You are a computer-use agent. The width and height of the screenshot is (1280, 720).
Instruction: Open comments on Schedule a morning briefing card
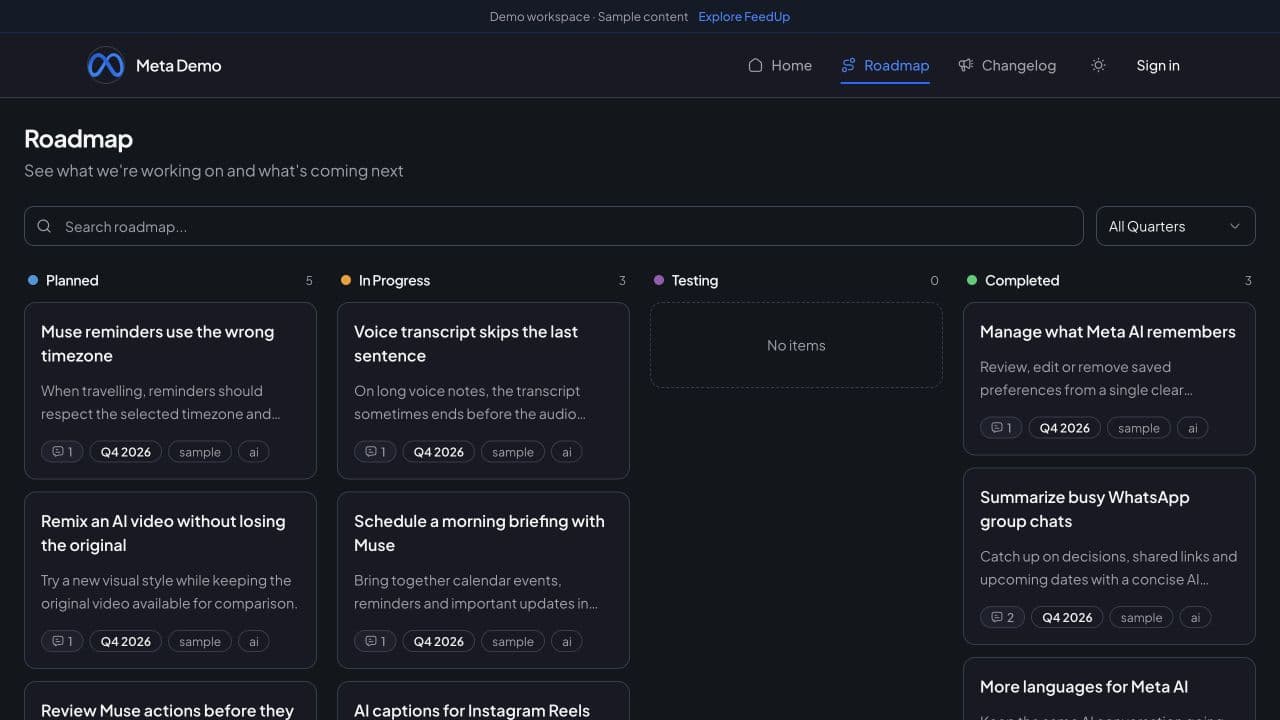click(x=375, y=641)
